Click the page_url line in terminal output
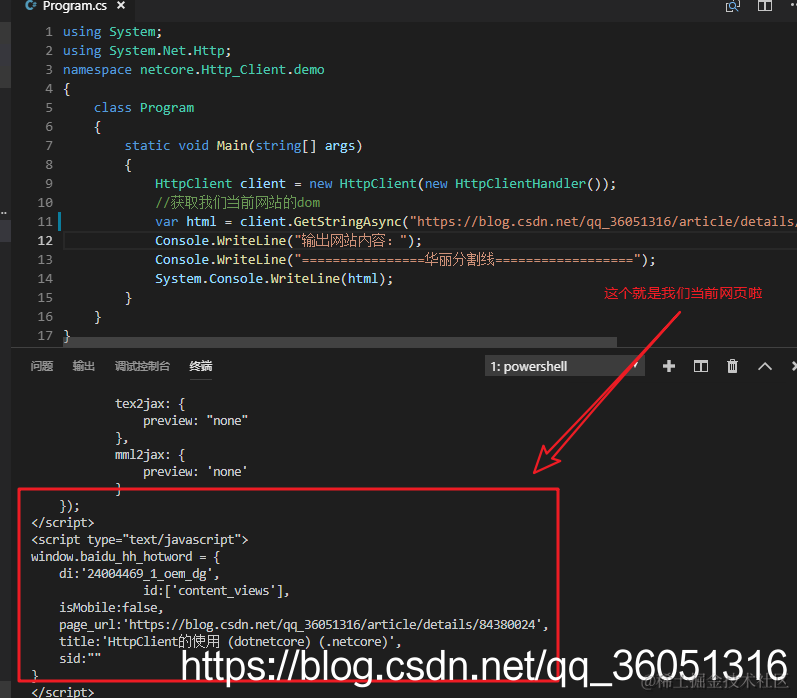This screenshot has height=698, width=797. coord(303,624)
